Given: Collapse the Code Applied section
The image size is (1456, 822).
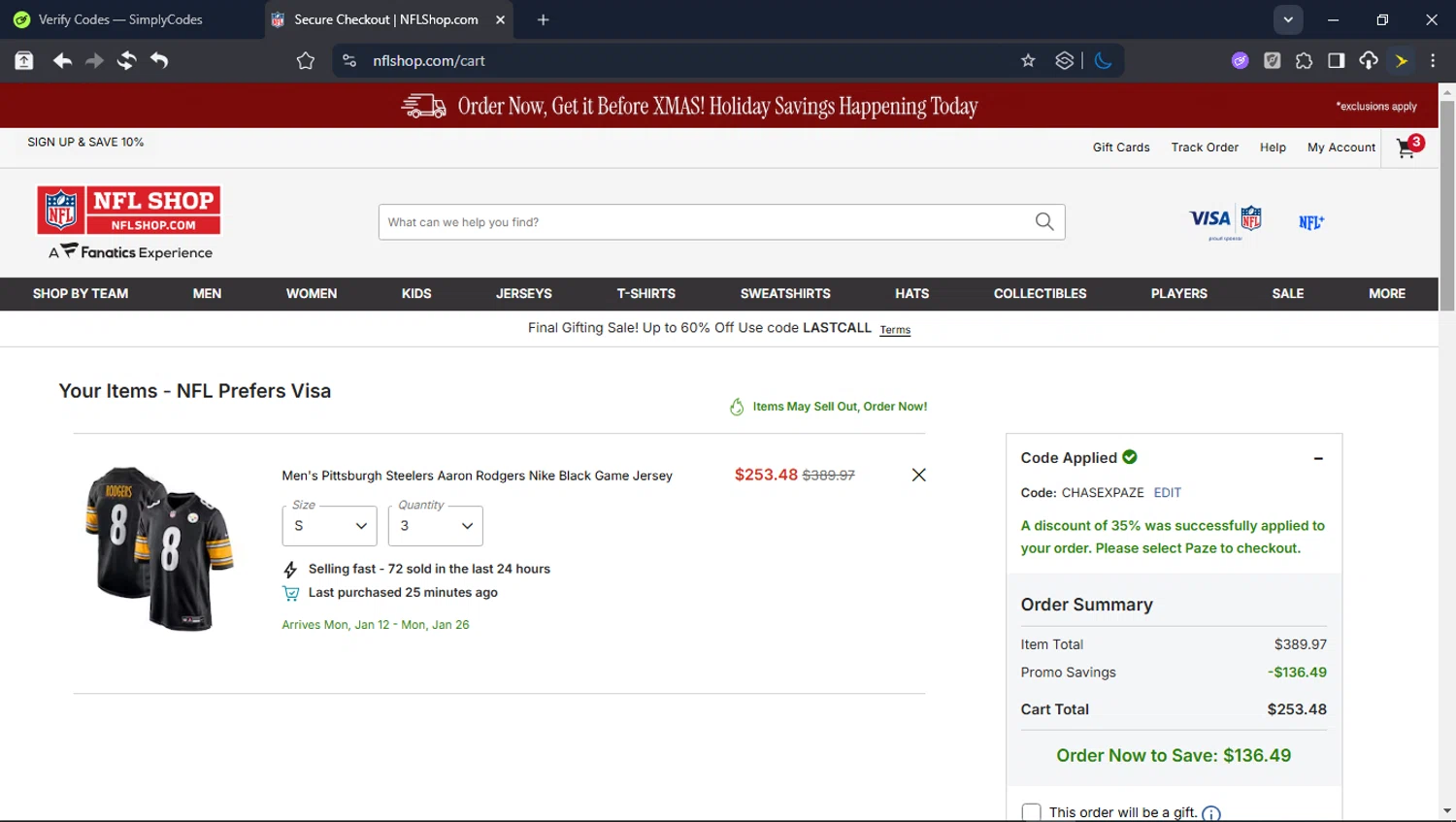Looking at the screenshot, I should [x=1318, y=458].
